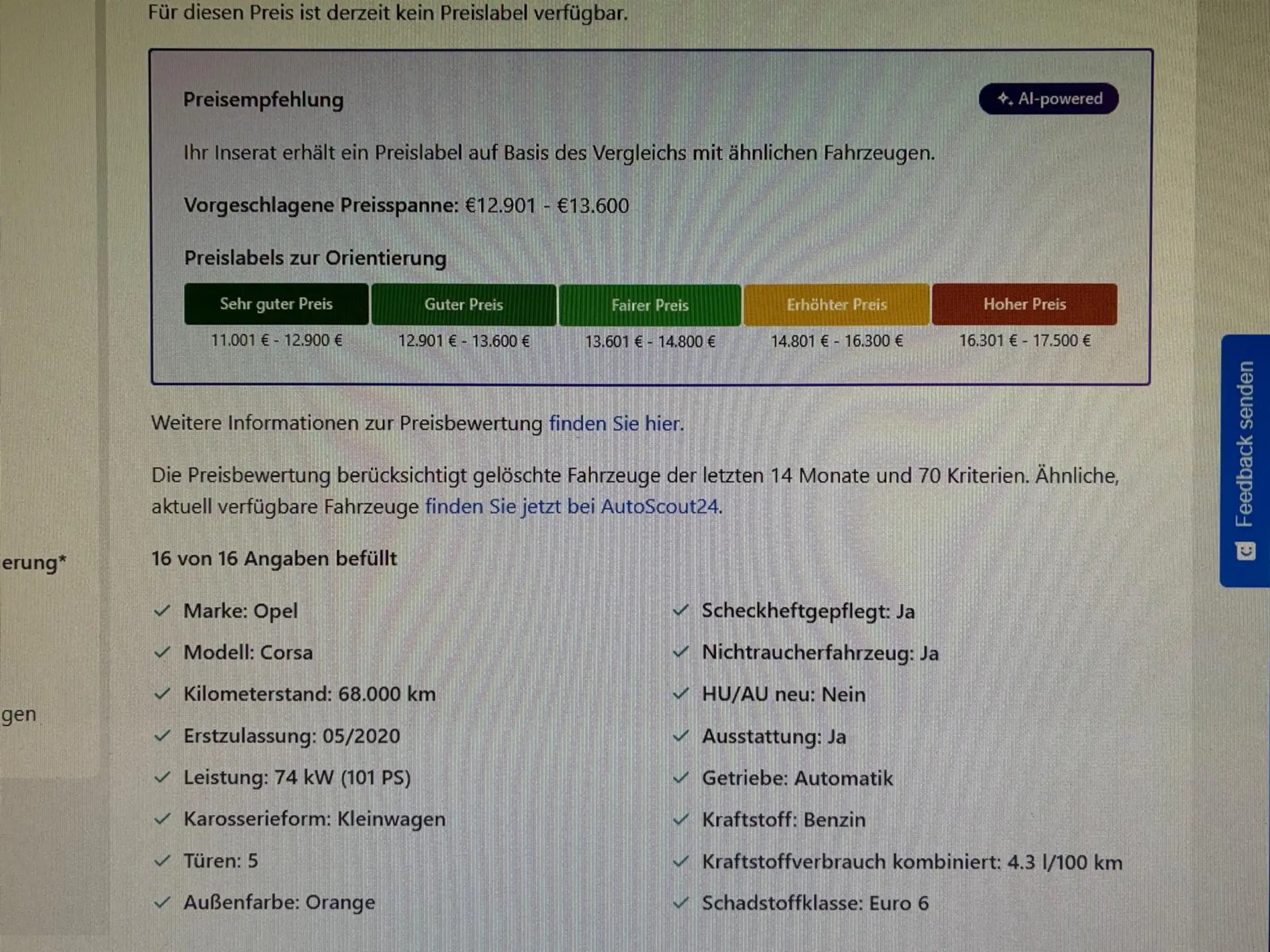Click the Erstzulassung: 05/2020 entry
This screenshot has width=1270, height=952.
292,736
